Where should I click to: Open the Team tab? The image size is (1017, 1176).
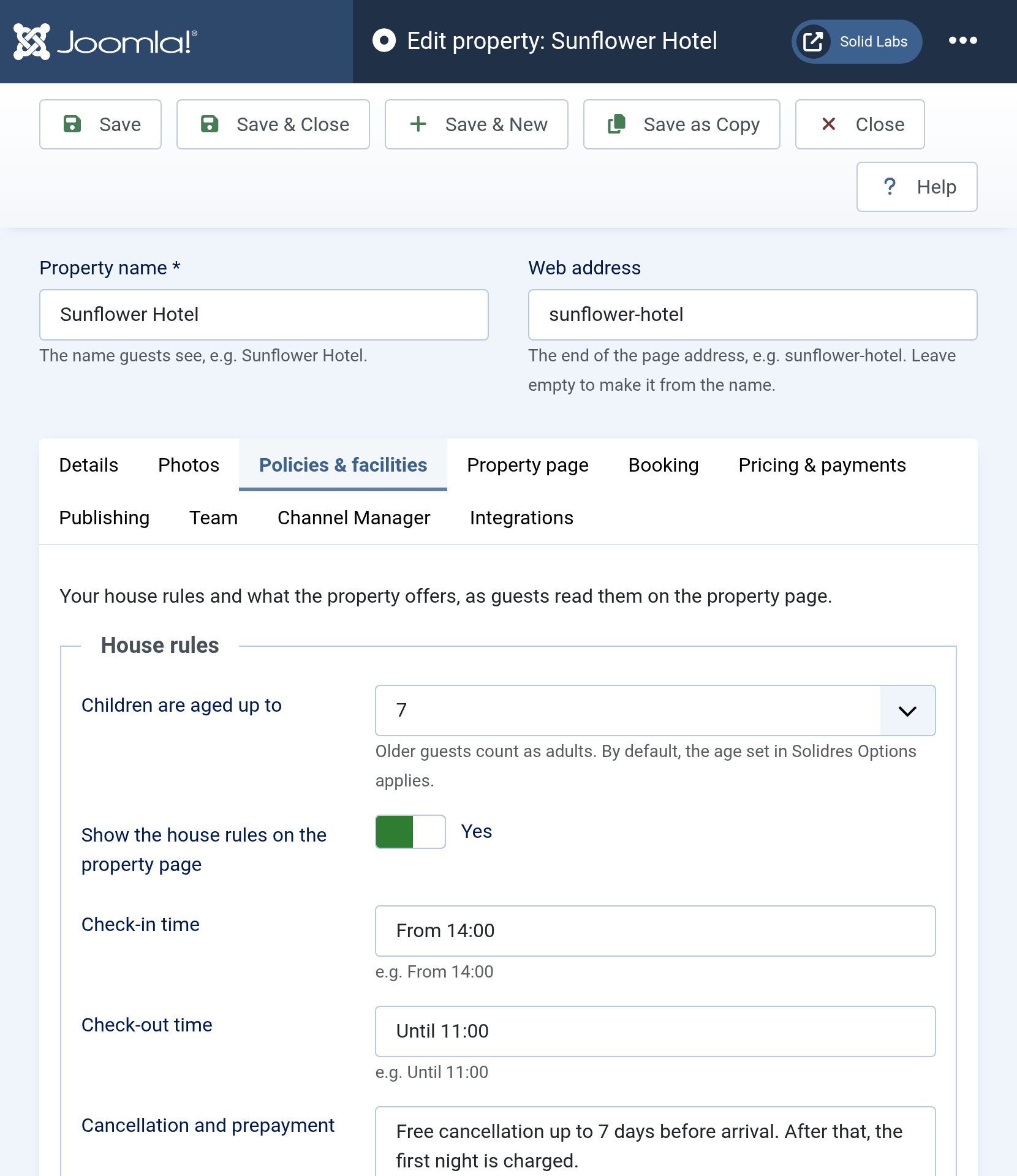click(213, 518)
